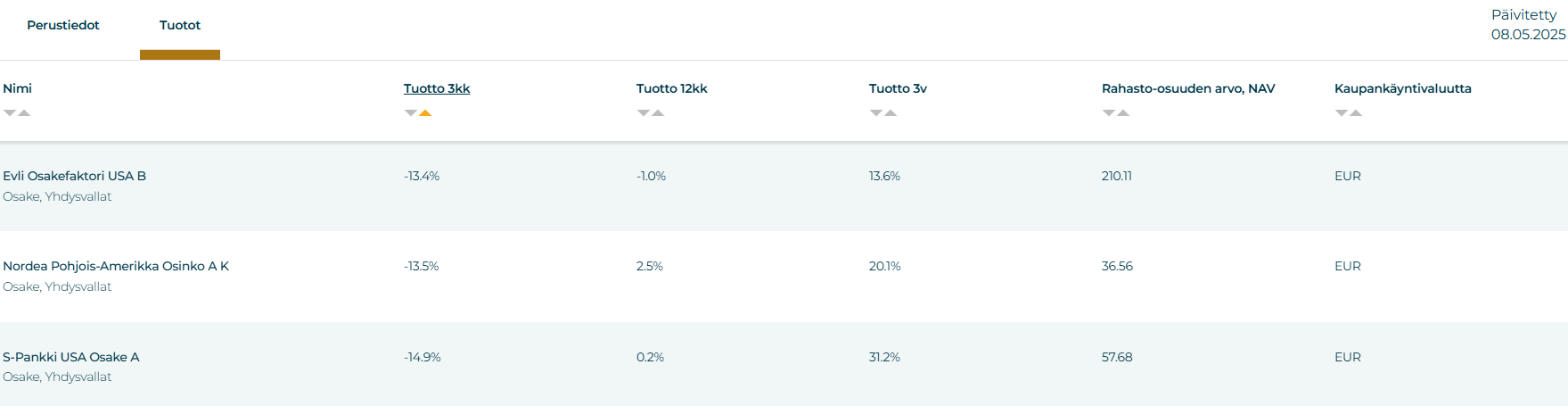The image size is (1568, 406).
Task: Sort Tuotto 3v ascending arrow
Action: pos(891,113)
